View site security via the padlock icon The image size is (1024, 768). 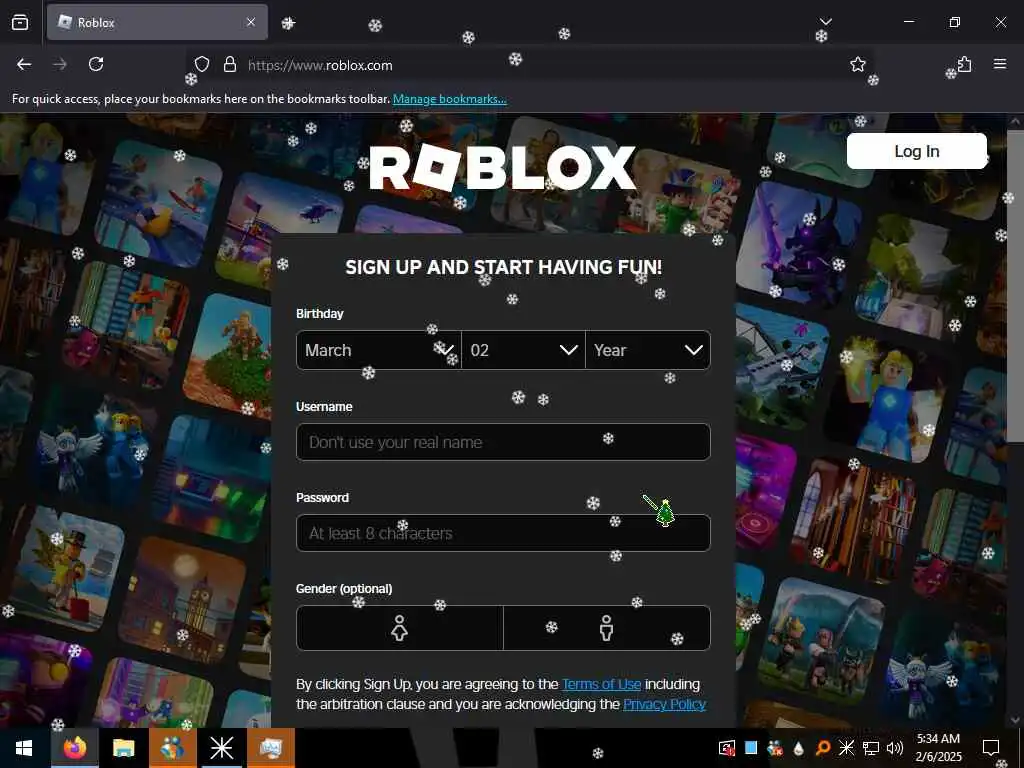pyautogui.click(x=229, y=64)
